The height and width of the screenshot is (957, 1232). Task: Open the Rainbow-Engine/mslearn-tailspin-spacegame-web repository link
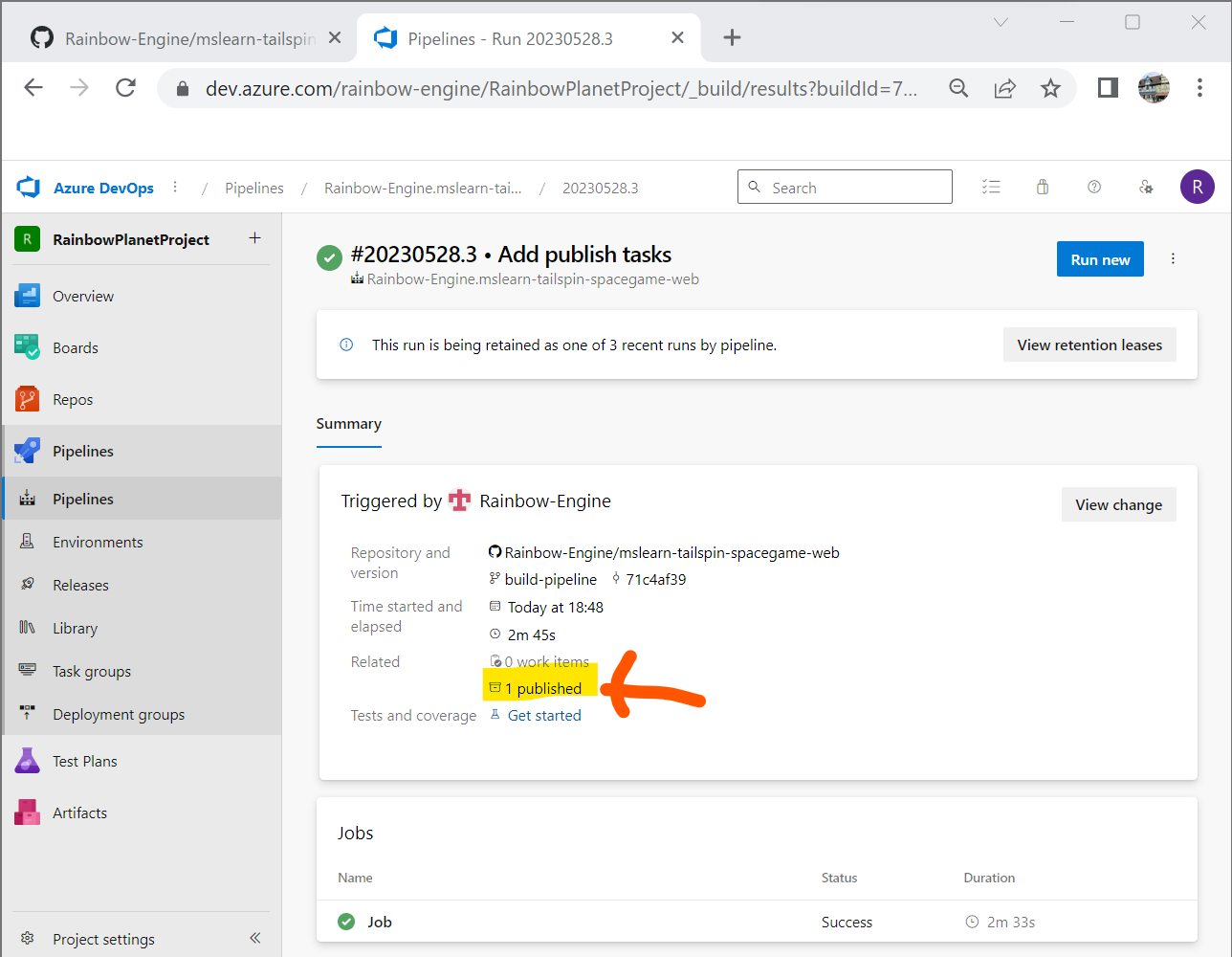click(x=672, y=552)
